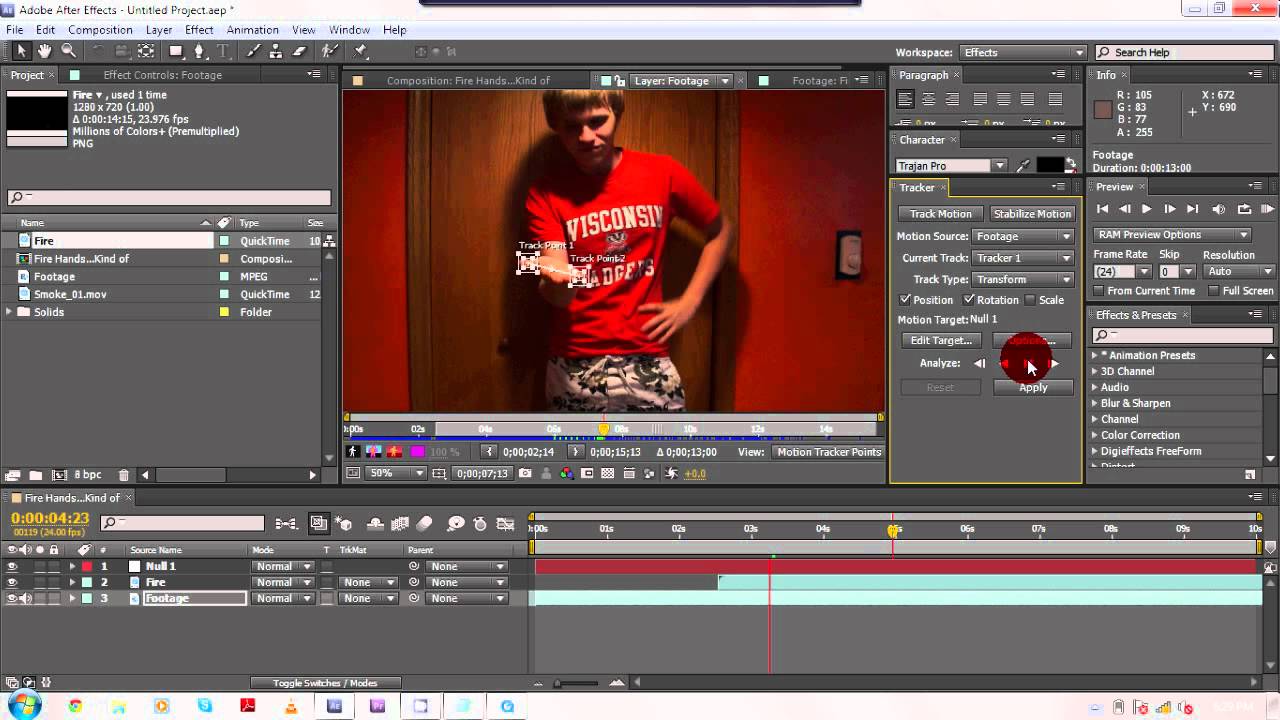1280x720 pixels.
Task: Open the 50% magnification dropdown
Action: coord(396,474)
